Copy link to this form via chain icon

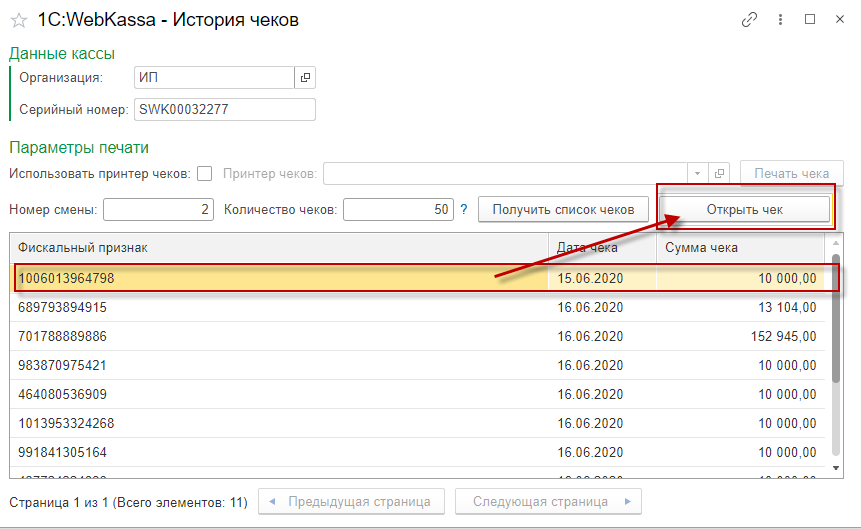click(750, 20)
